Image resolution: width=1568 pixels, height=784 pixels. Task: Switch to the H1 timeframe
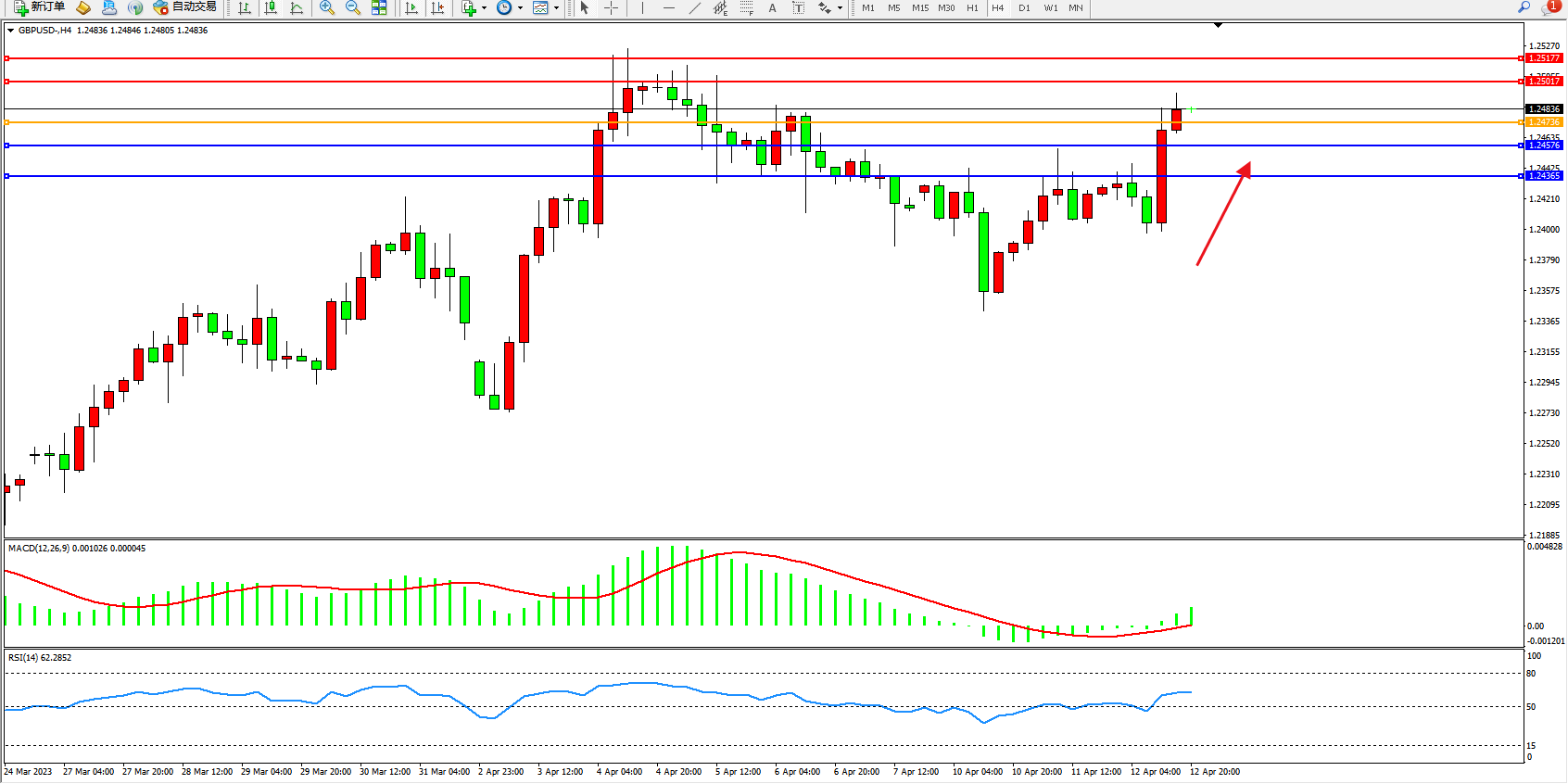point(972,7)
